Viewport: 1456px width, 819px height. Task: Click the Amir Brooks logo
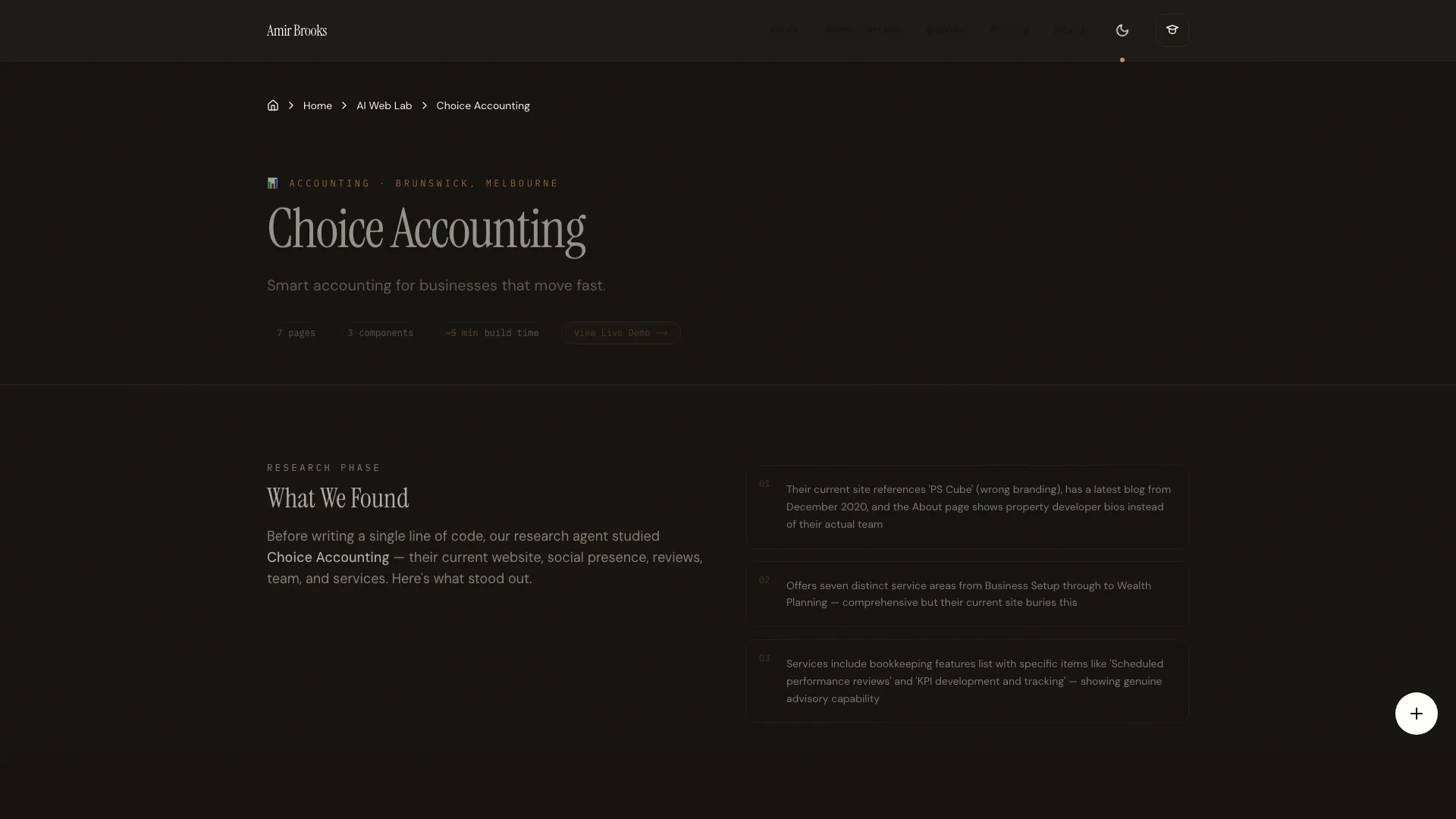coord(296,30)
